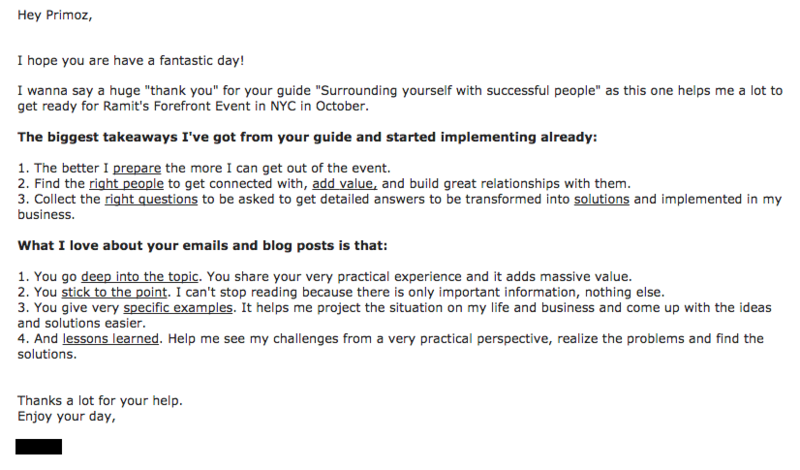Click the 'Hey Primoz,' greeting line
The image size is (800, 470).
click(55, 15)
